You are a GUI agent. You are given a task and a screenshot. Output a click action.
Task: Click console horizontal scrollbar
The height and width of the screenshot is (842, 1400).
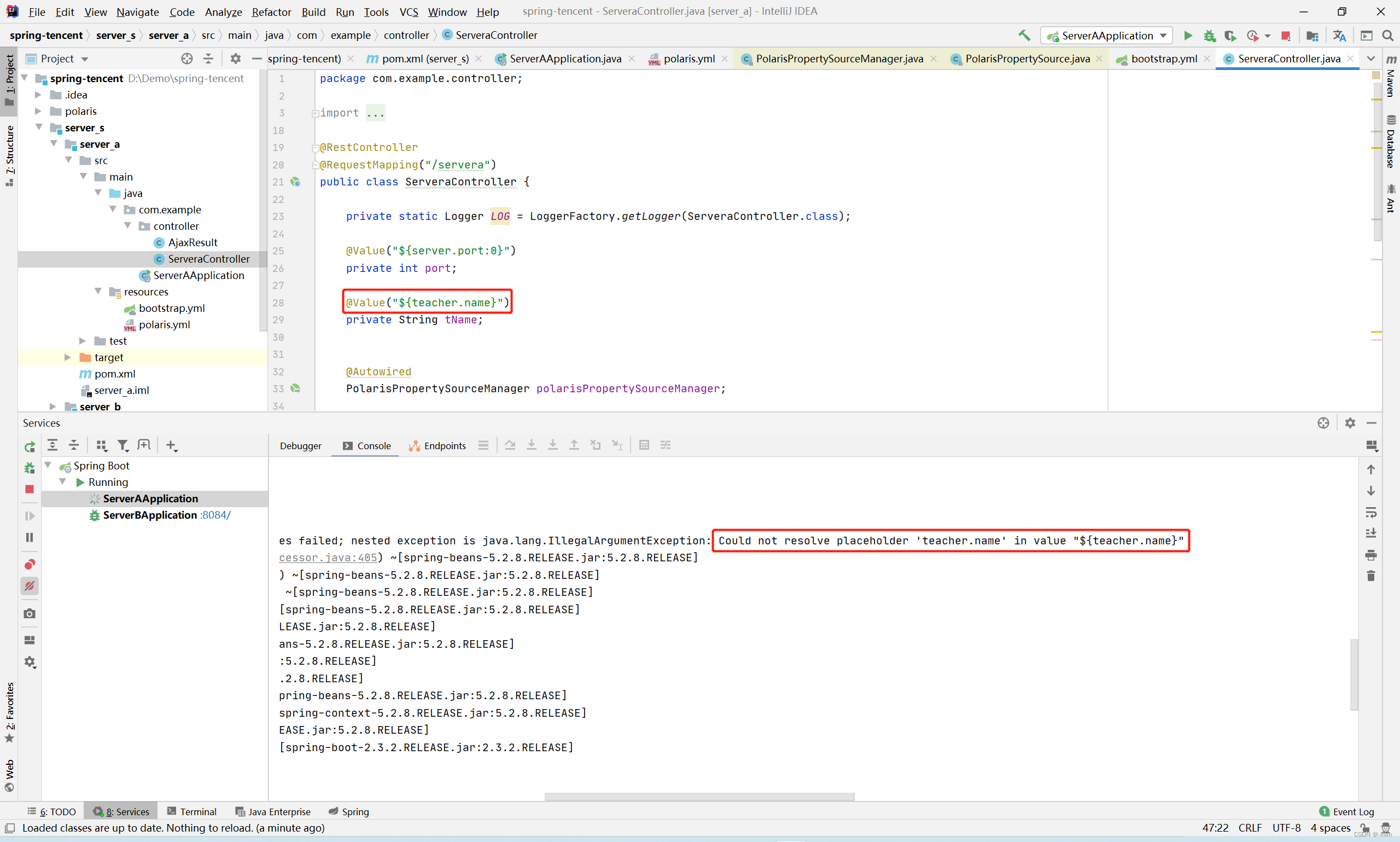pyautogui.click(x=698, y=797)
